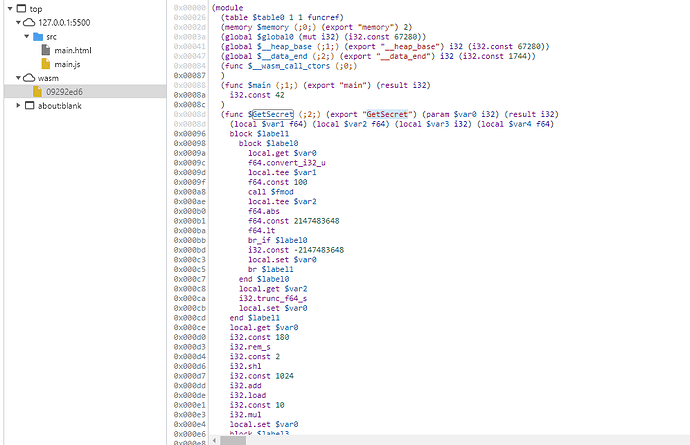Set breakpoint at offset 0x0008a
This screenshot has width=690, height=445.
189,95
